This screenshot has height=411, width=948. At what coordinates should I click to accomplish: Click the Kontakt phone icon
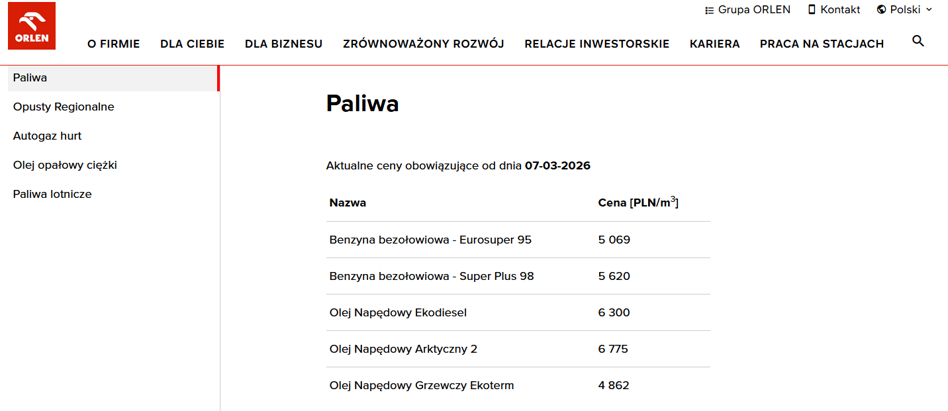(x=812, y=10)
